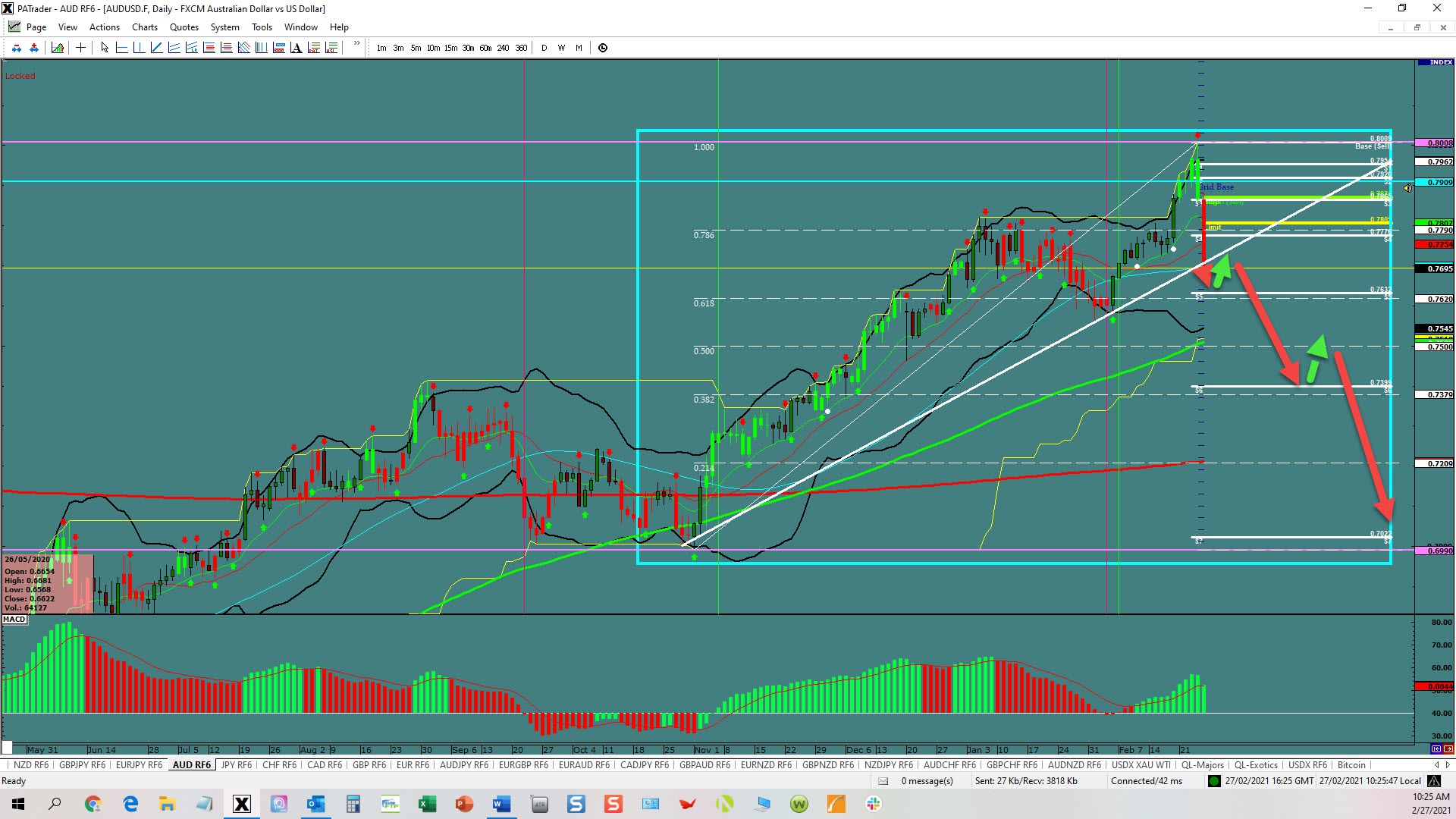Open Microsoft Outlook from the taskbar
Image resolution: width=1456 pixels, height=819 pixels.
click(x=316, y=804)
